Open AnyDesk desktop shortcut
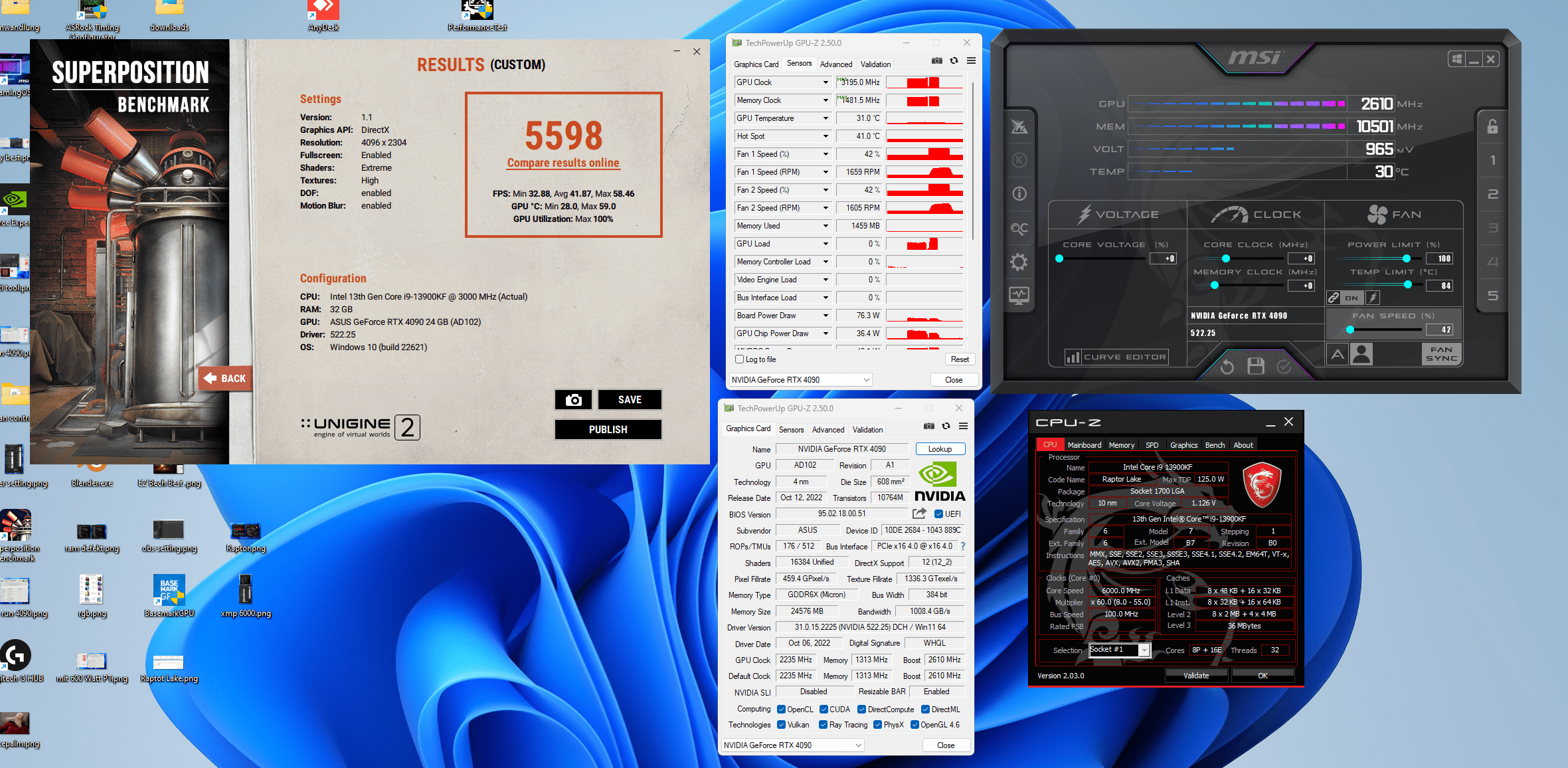The image size is (1568, 768). click(x=323, y=16)
